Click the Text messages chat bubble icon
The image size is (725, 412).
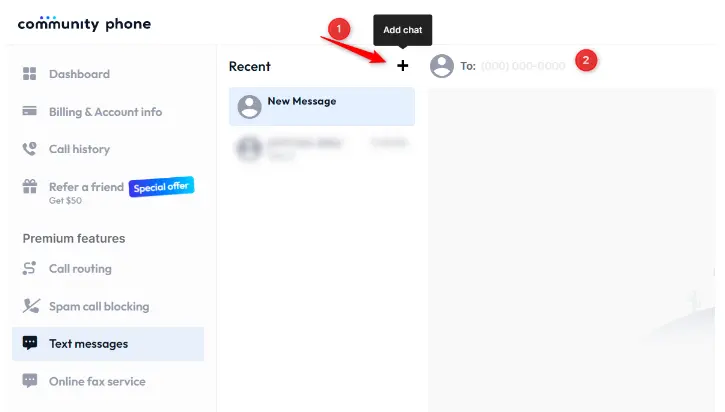pos(30,343)
